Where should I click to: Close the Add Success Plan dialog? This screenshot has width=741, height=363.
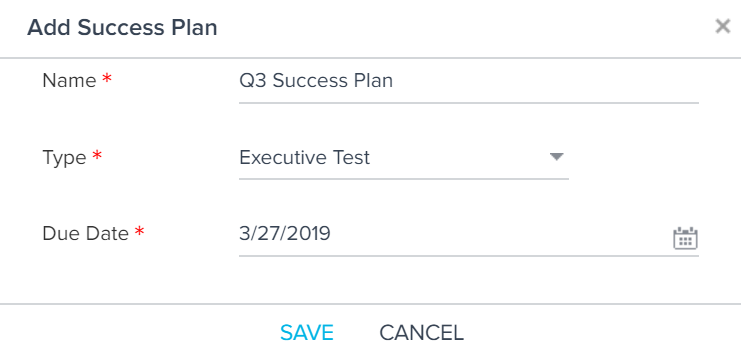(x=723, y=26)
